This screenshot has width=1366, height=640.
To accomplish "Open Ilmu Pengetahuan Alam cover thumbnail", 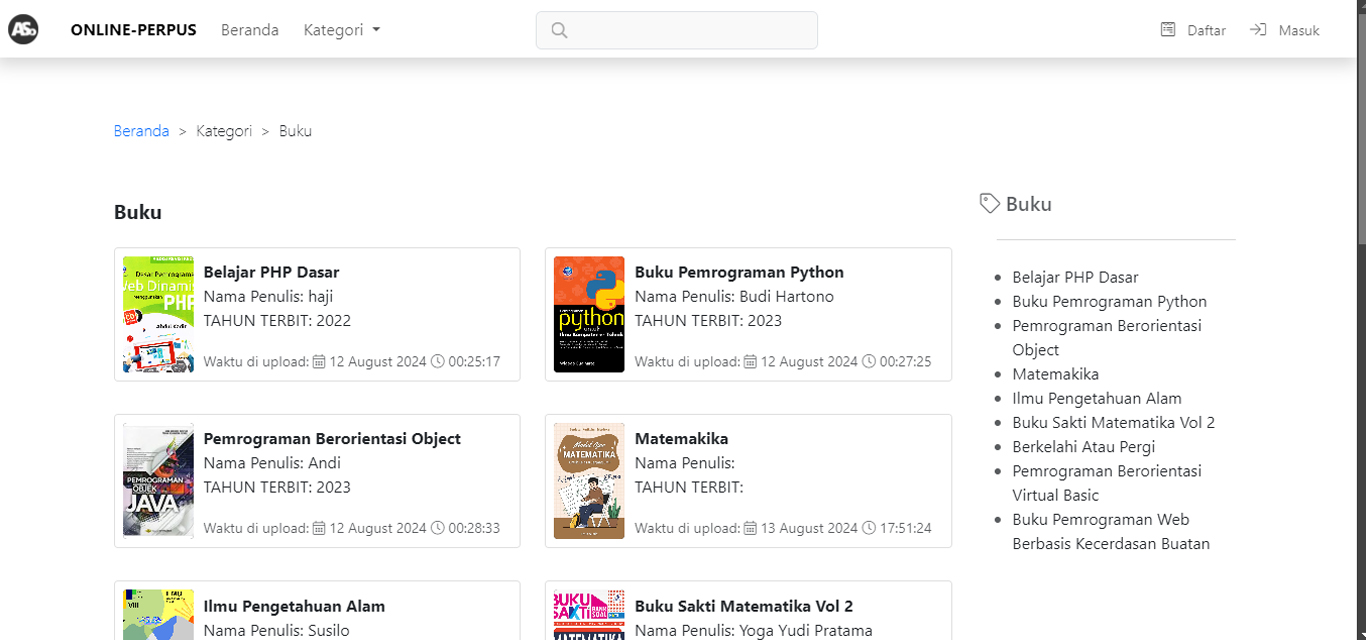I will [159, 614].
